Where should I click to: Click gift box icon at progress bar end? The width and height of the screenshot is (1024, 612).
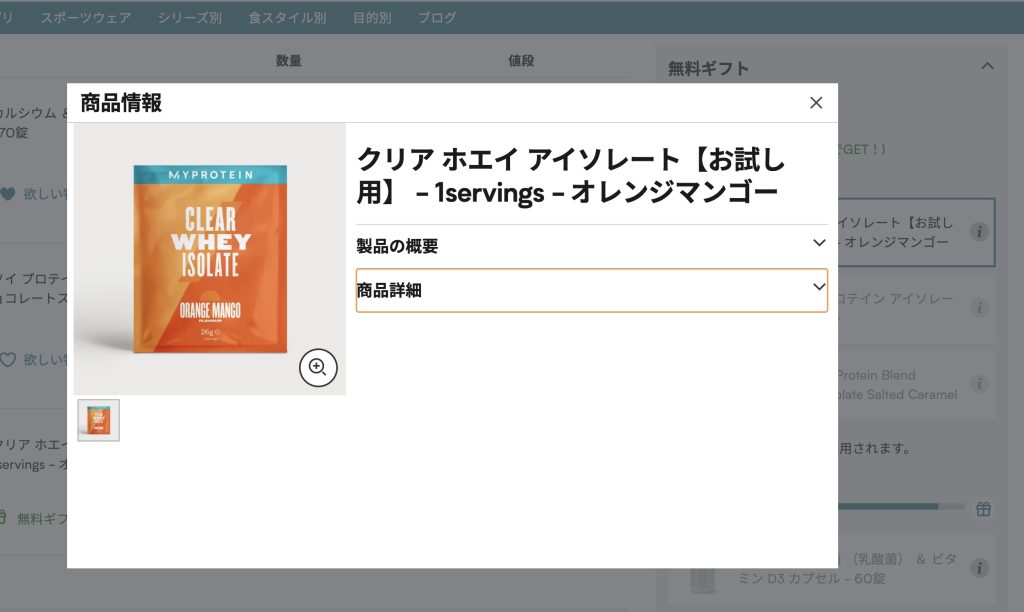coord(984,509)
